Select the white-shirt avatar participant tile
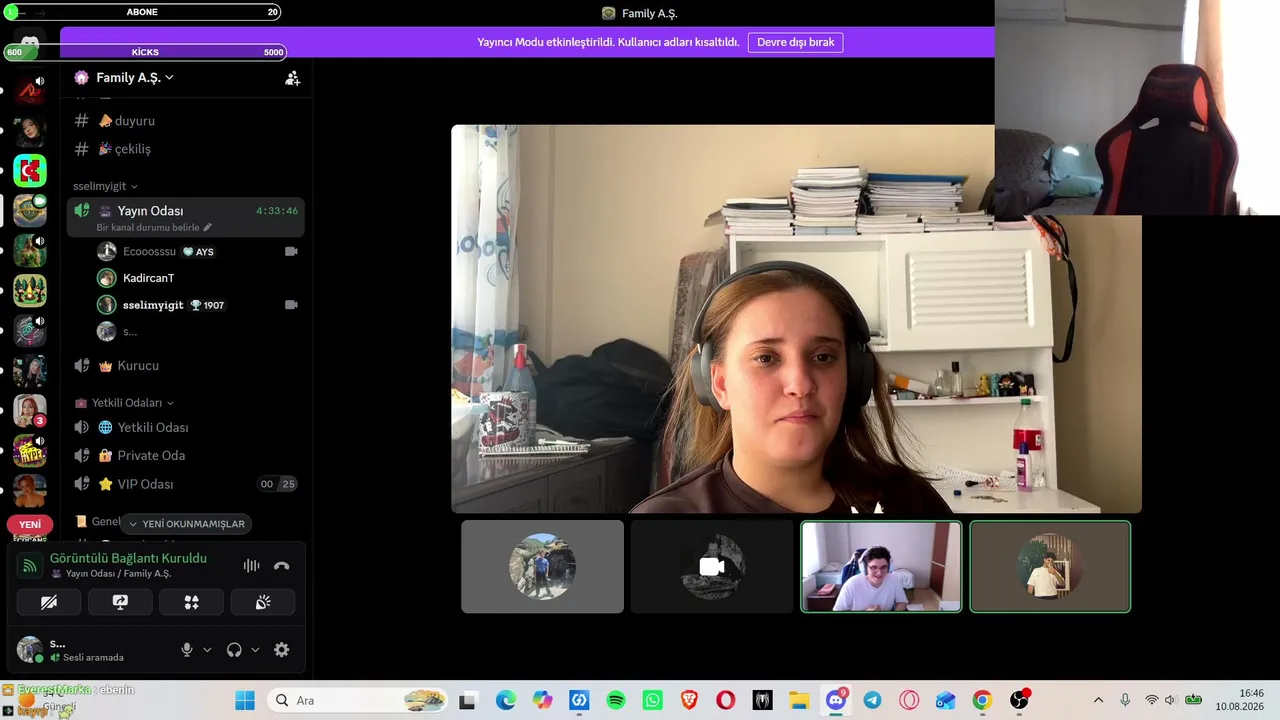The width and height of the screenshot is (1280, 720). (x=1050, y=567)
